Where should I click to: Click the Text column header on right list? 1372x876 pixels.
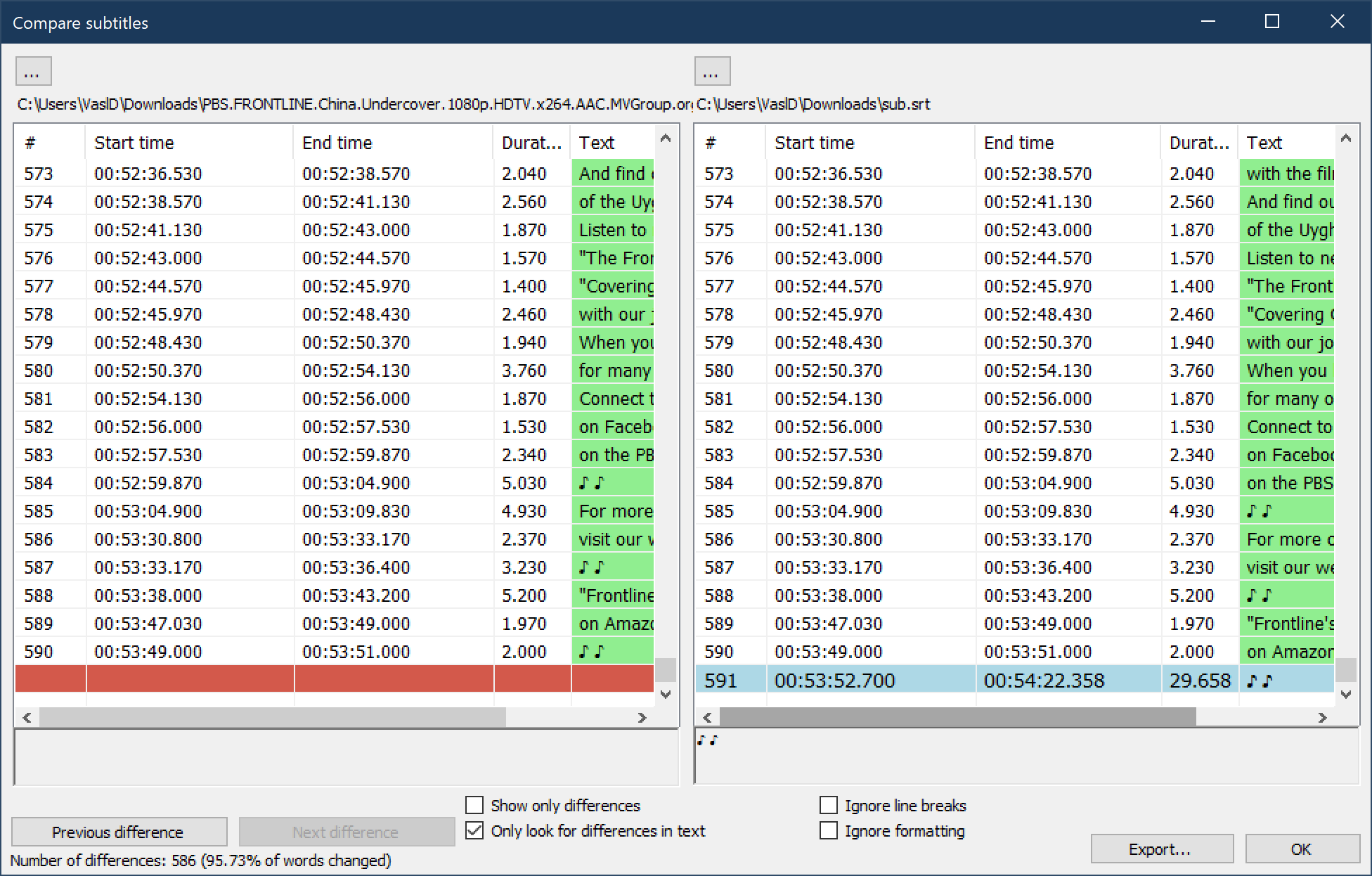pyautogui.click(x=1265, y=142)
